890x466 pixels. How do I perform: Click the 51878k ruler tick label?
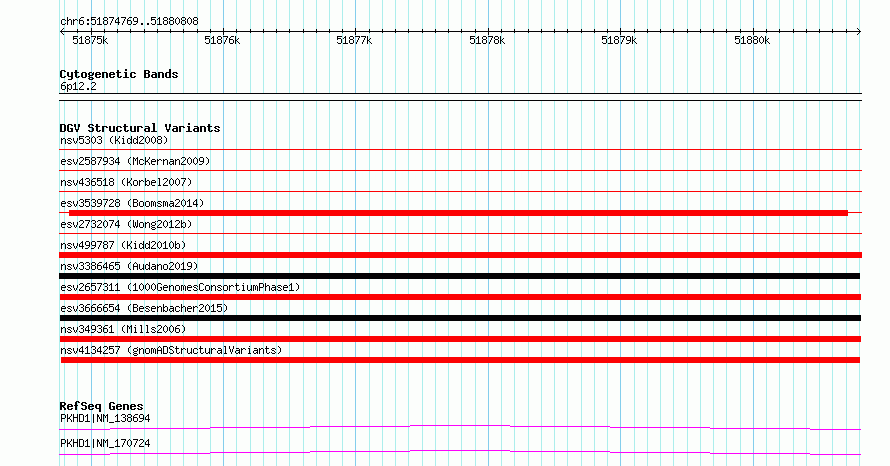click(487, 40)
